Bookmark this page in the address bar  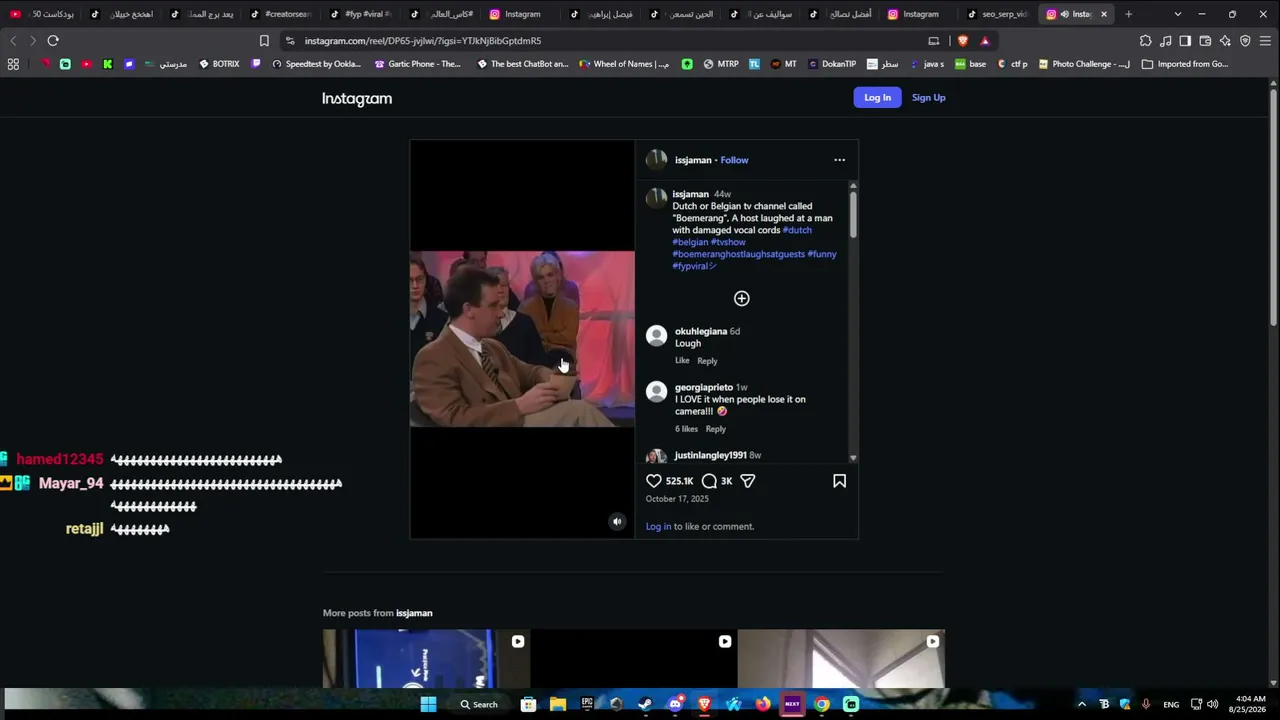tap(264, 41)
